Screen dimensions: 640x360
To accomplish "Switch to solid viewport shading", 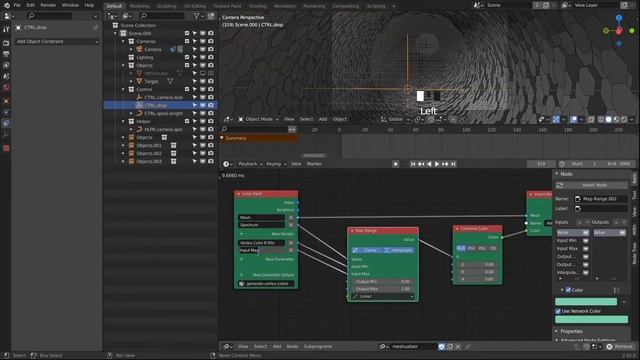I will [609, 120].
